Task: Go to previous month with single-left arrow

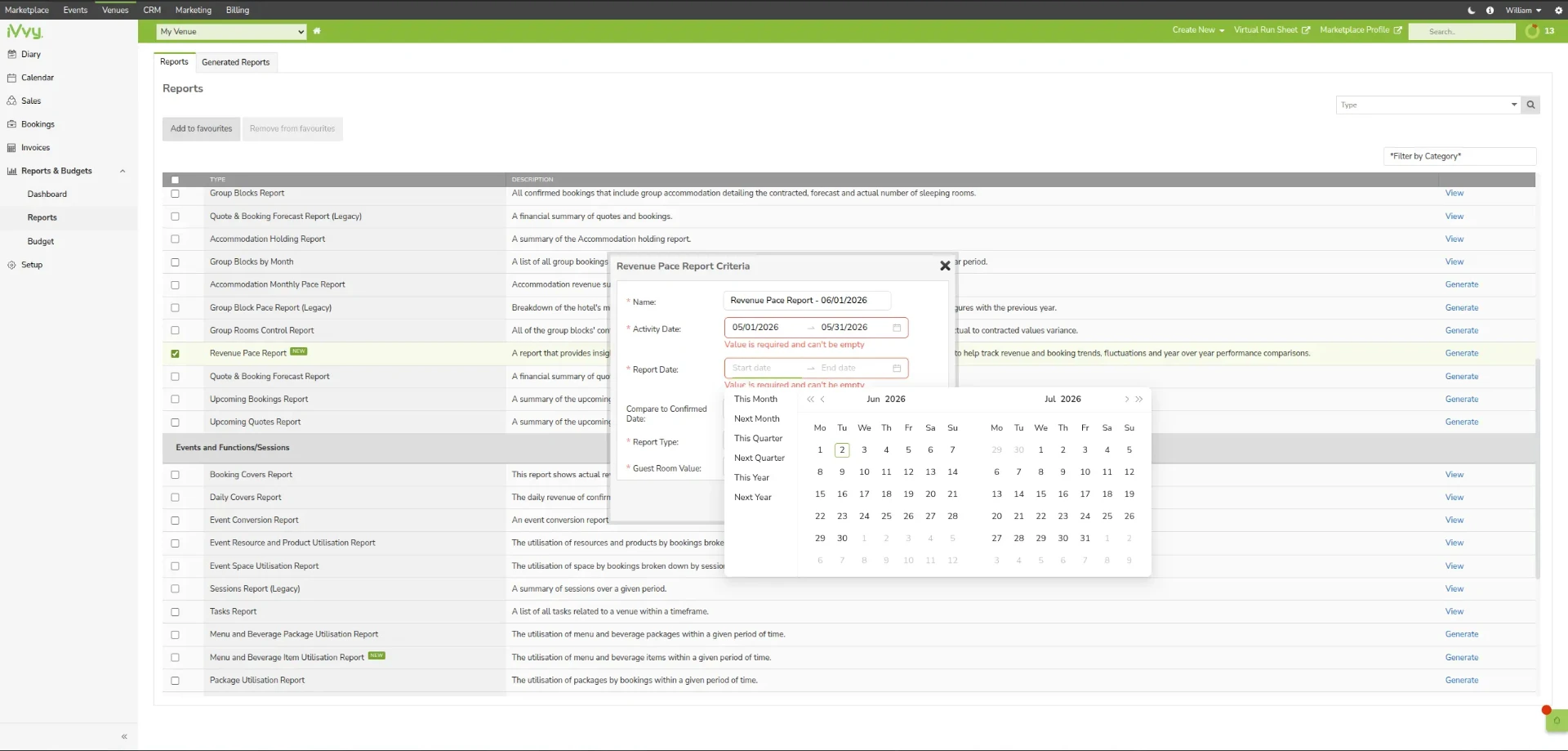Action: click(822, 400)
